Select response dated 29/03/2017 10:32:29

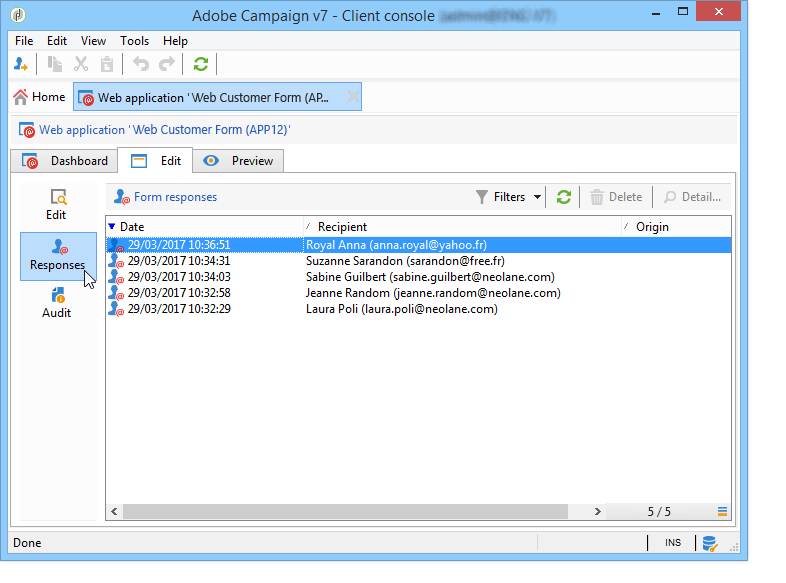179,309
